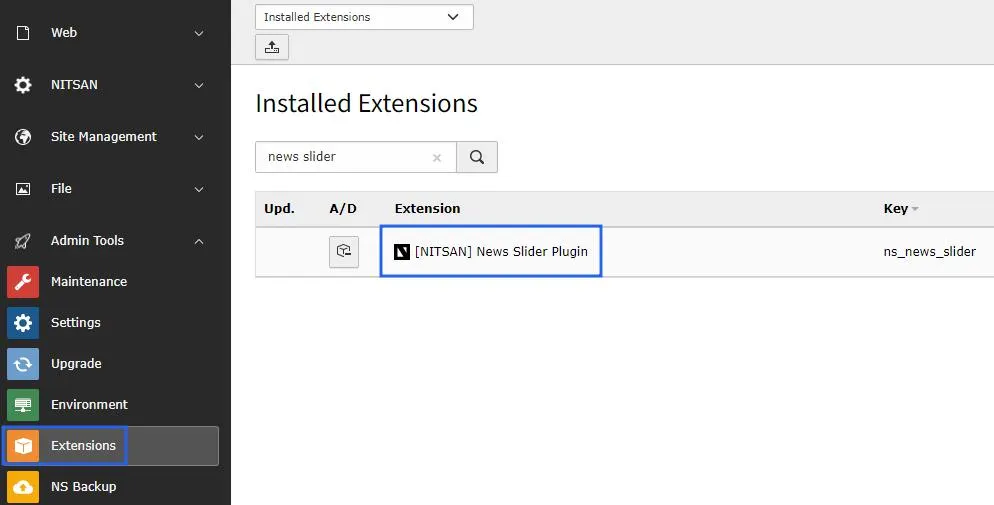Open the Environment menu item label
The width and height of the screenshot is (994, 505).
tap(89, 404)
